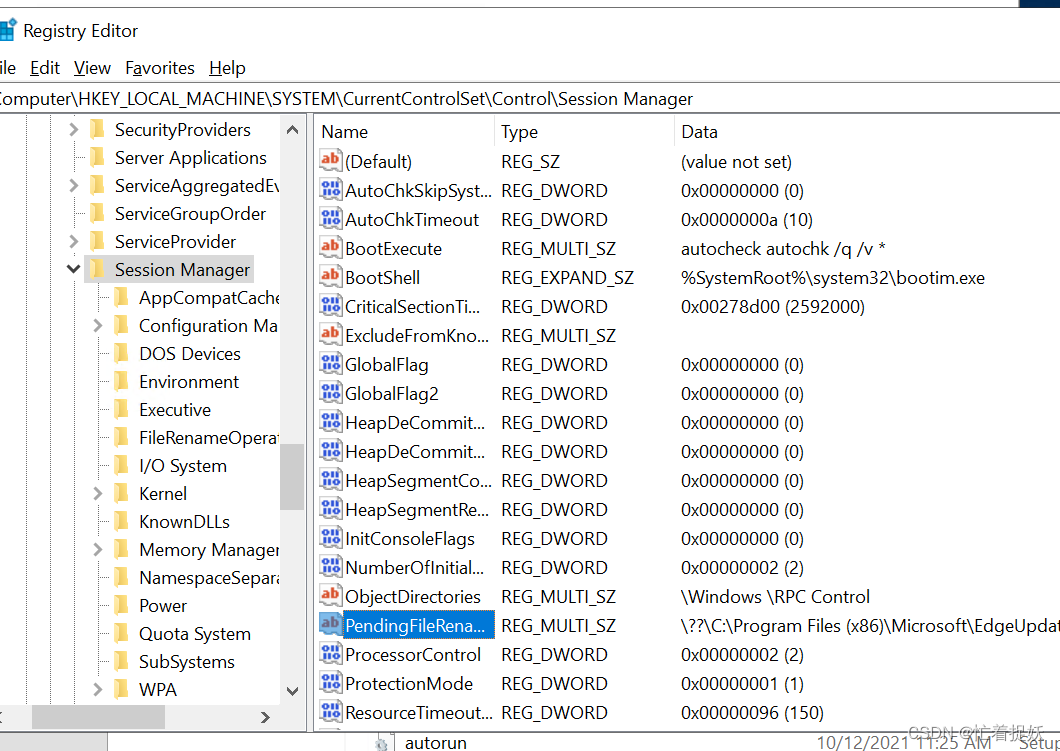1060x751 pixels.
Task: Click the binary DWORD icon next to AutoChkTimeout
Action: tap(330, 219)
